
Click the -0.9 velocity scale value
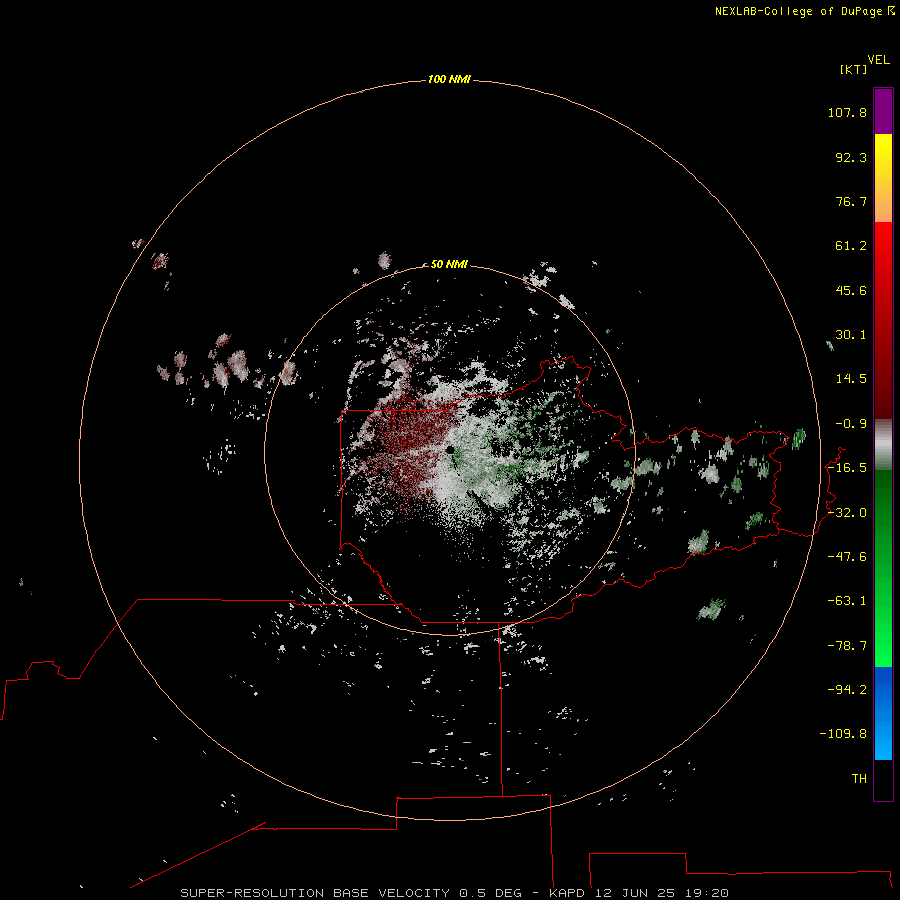pos(851,424)
